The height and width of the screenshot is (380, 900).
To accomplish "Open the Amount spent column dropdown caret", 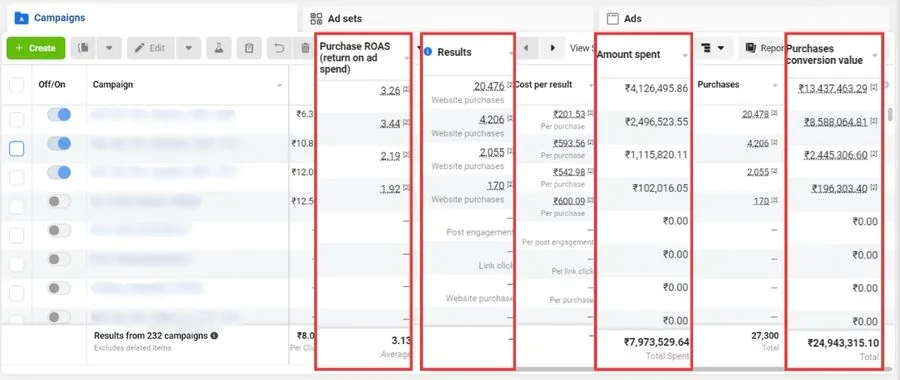I will (x=685, y=56).
